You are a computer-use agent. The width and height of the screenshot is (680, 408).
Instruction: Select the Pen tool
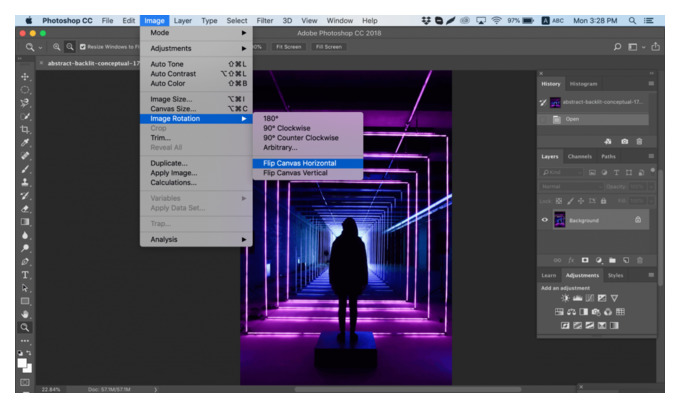25,261
